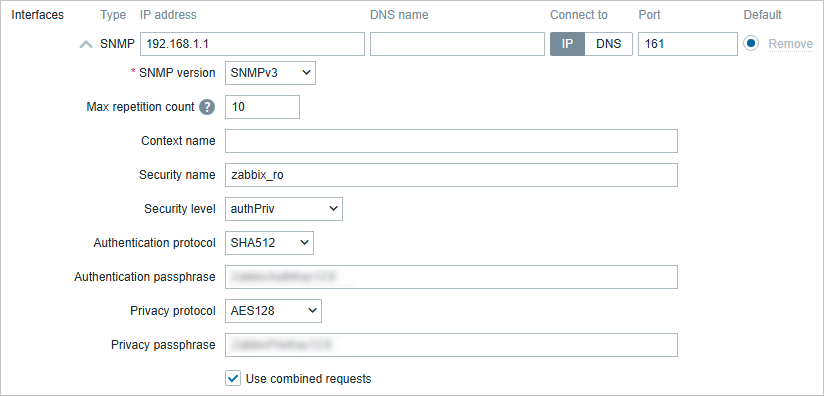Click the Privacy protocol field label
This screenshot has width=824, height=396.
coord(173,311)
